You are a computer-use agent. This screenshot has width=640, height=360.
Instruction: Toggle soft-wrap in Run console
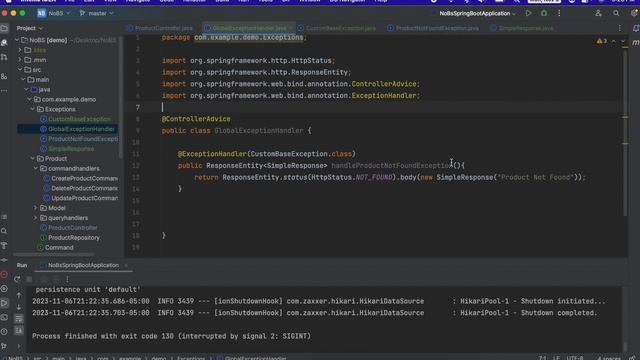pos(19,318)
